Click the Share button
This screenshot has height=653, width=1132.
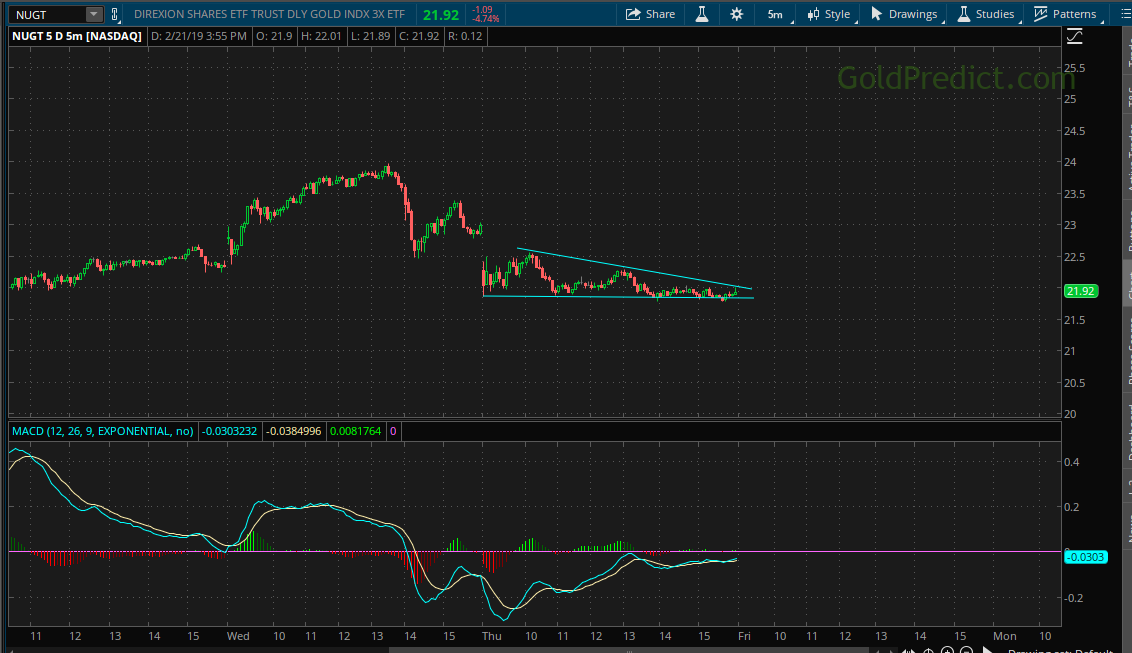pos(650,14)
